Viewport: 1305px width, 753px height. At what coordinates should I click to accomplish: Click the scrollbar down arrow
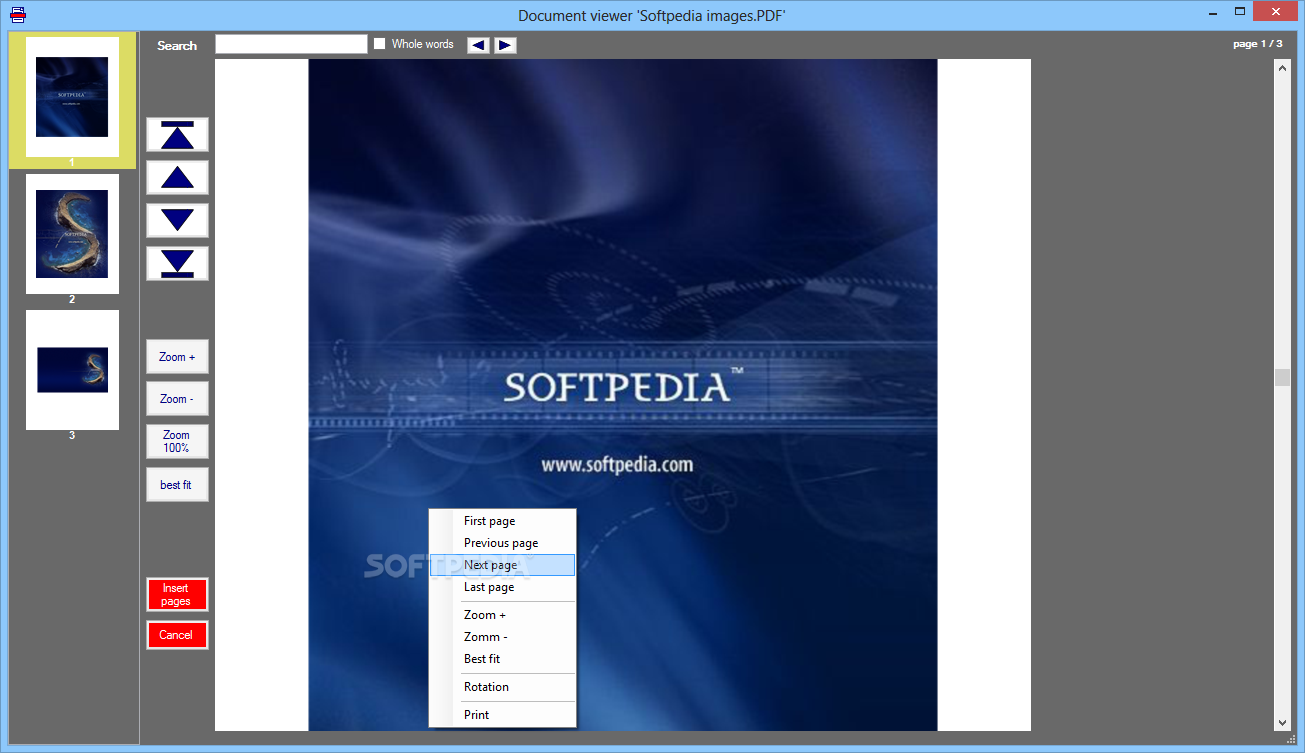pyautogui.click(x=1282, y=723)
